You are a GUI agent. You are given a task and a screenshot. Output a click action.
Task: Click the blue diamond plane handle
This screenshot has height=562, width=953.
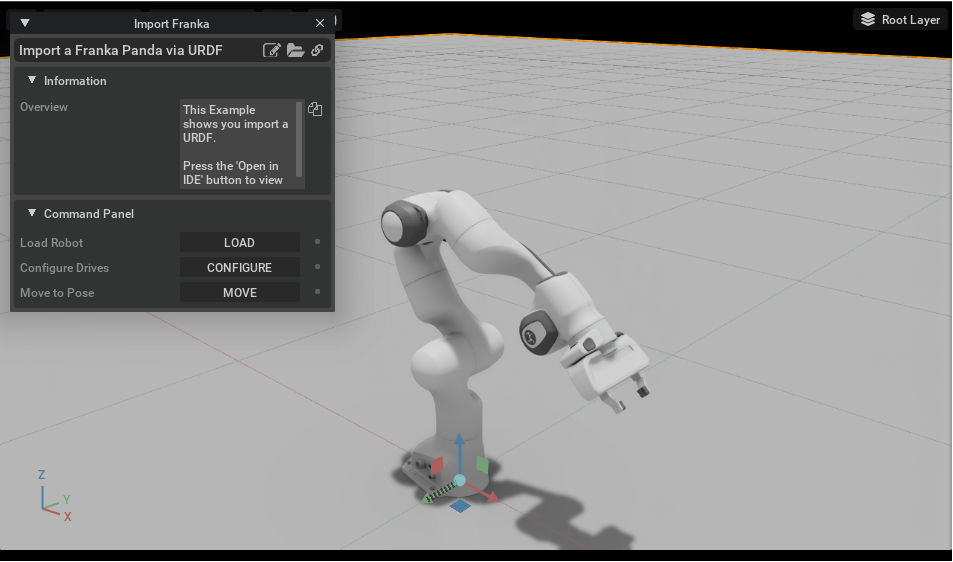point(460,505)
